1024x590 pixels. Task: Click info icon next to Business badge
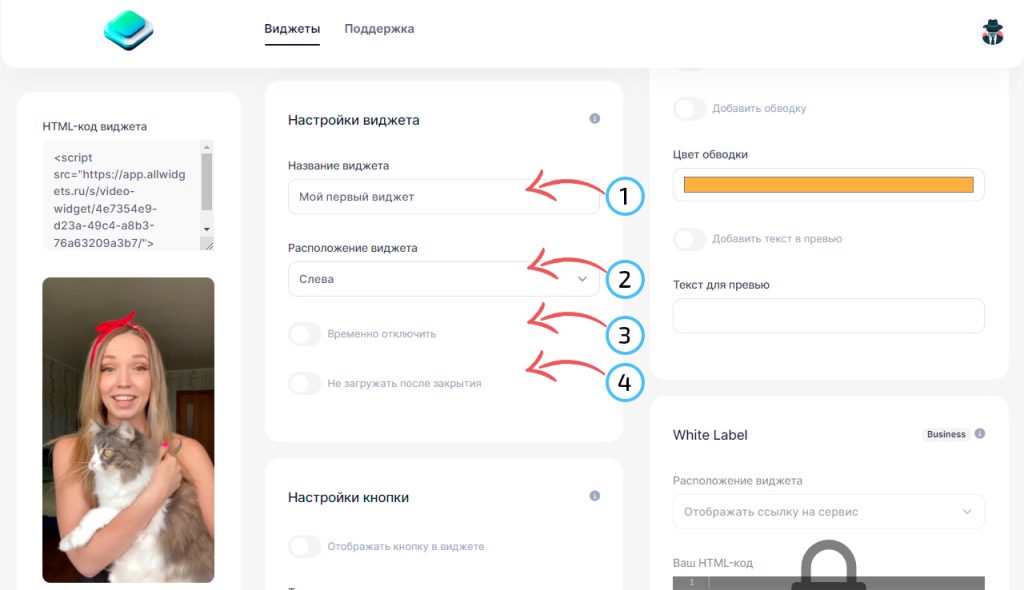(980, 433)
